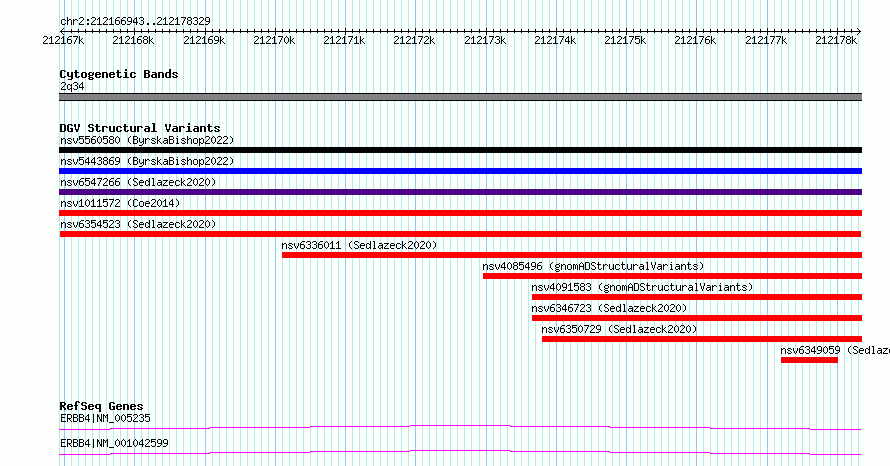Click the nsv4091583 (gnomADStructuralVariants) label
This screenshot has height=466, width=890.
point(642,287)
